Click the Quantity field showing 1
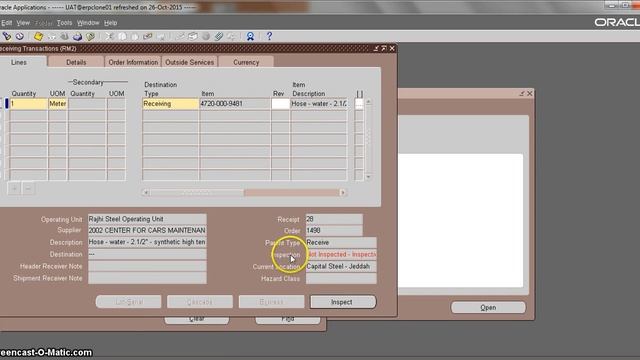The image size is (640, 360). tap(29, 104)
